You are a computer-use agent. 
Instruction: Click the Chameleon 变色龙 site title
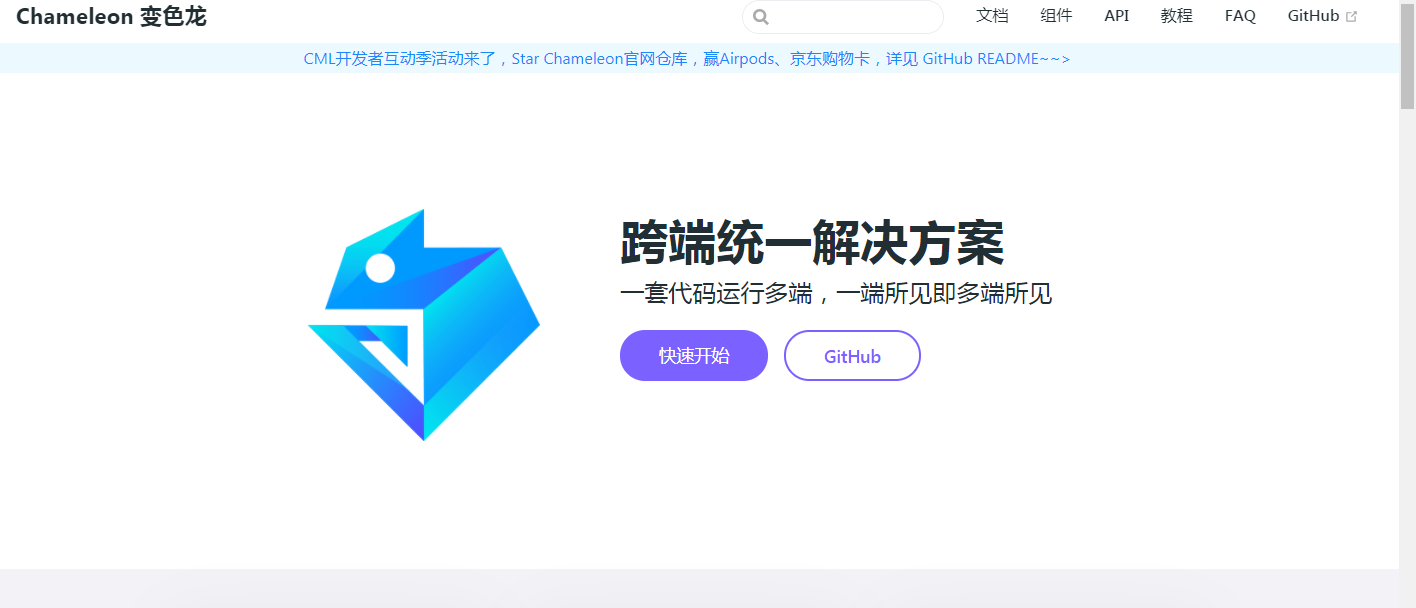click(111, 16)
